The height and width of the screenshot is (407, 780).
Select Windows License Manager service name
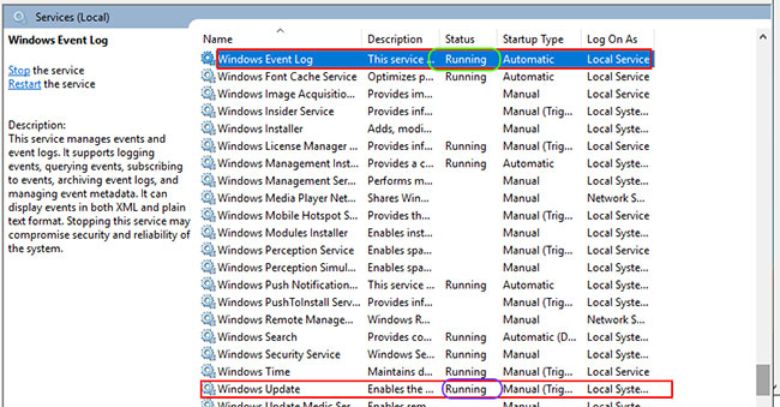coord(288,146)
